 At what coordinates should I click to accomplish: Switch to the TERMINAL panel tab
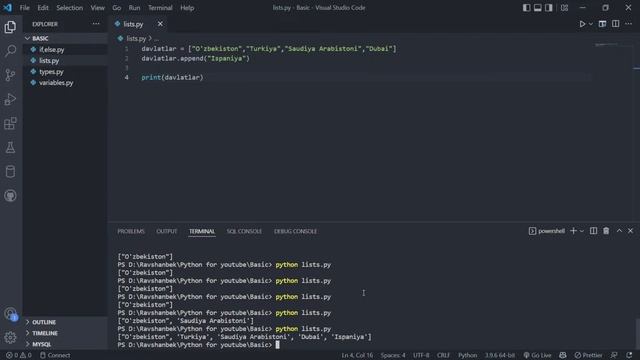(x=202, y=231)
